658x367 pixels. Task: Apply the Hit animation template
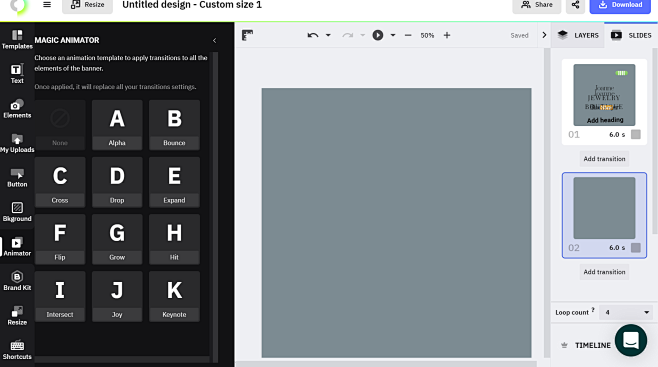click(x=174, y=239)
